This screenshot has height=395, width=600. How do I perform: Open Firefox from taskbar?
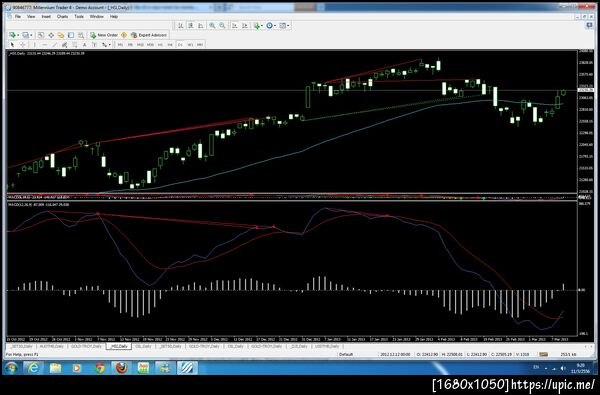122,368
